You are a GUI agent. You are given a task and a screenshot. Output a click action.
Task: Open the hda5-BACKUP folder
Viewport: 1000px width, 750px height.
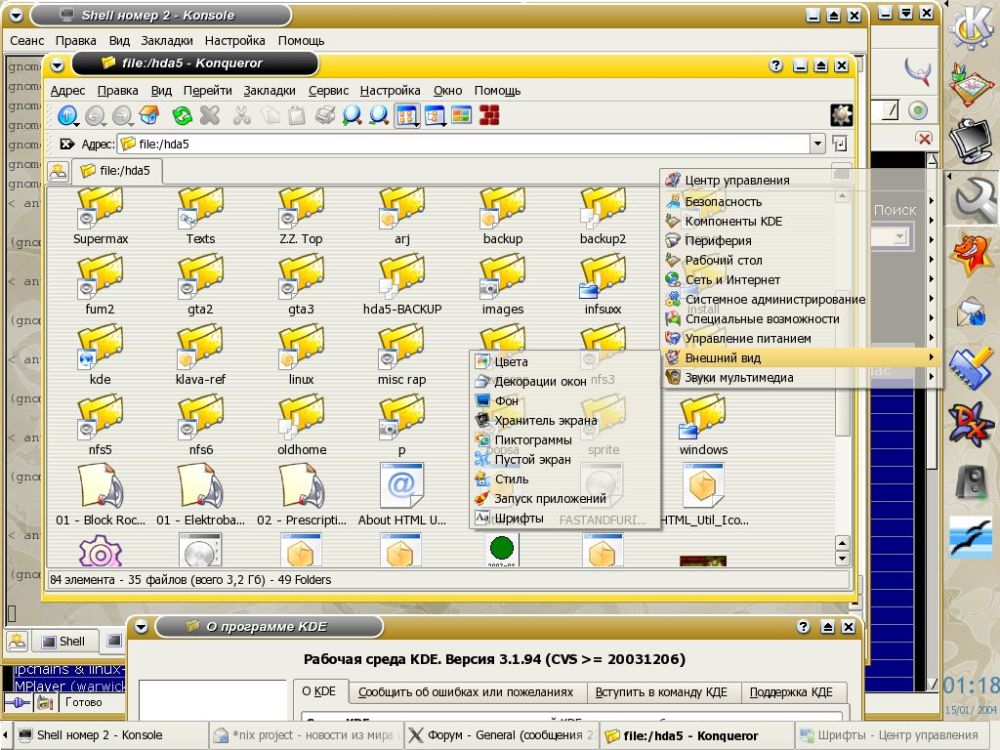pos(402,286)
